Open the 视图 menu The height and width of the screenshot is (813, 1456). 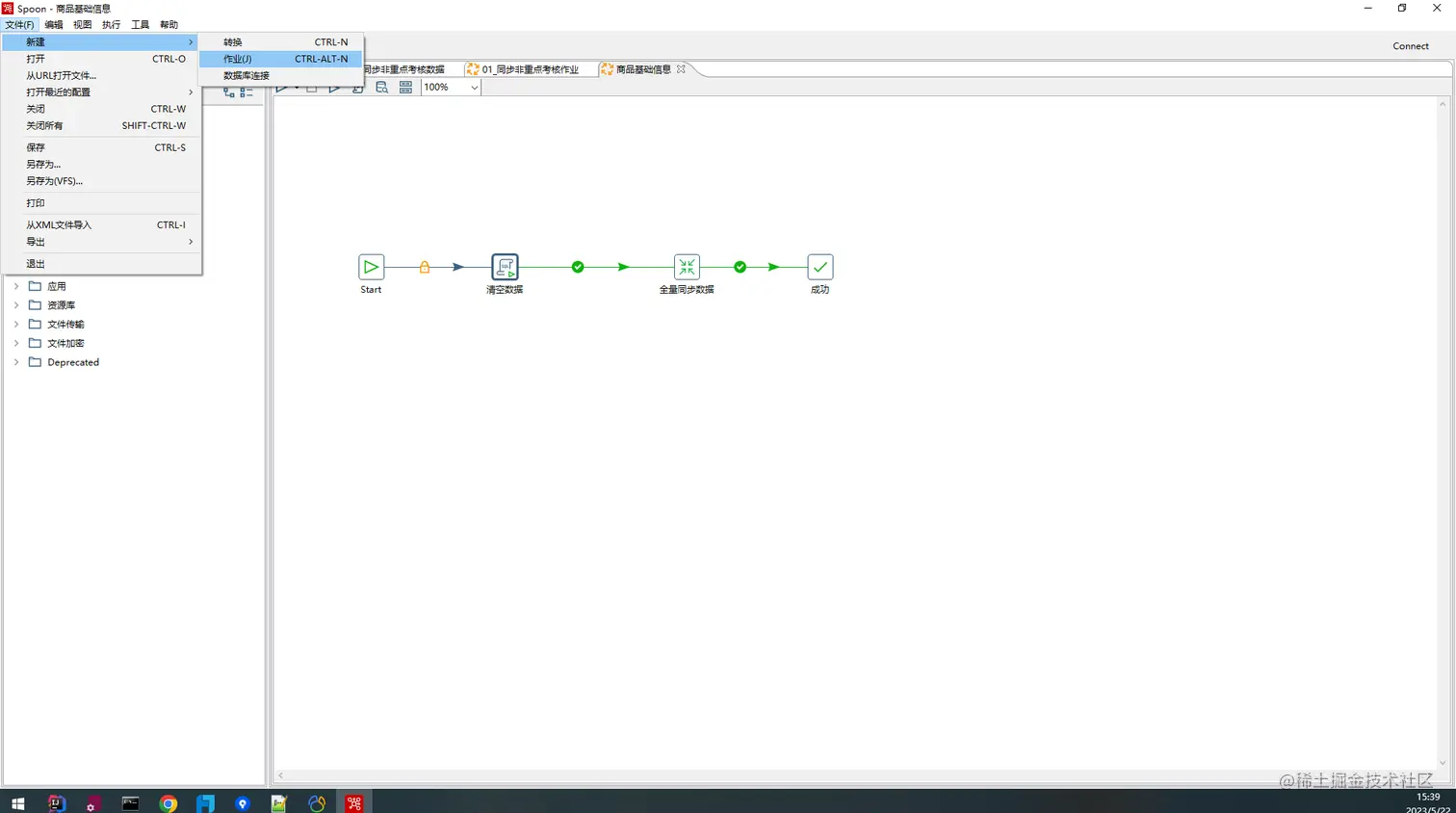click(83, 24)
